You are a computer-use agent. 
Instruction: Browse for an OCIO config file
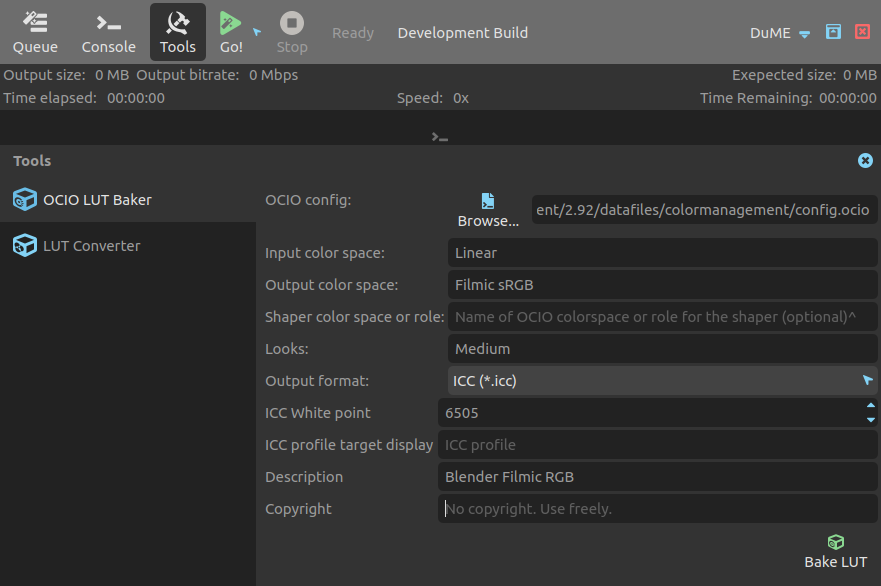coord(488,211)
